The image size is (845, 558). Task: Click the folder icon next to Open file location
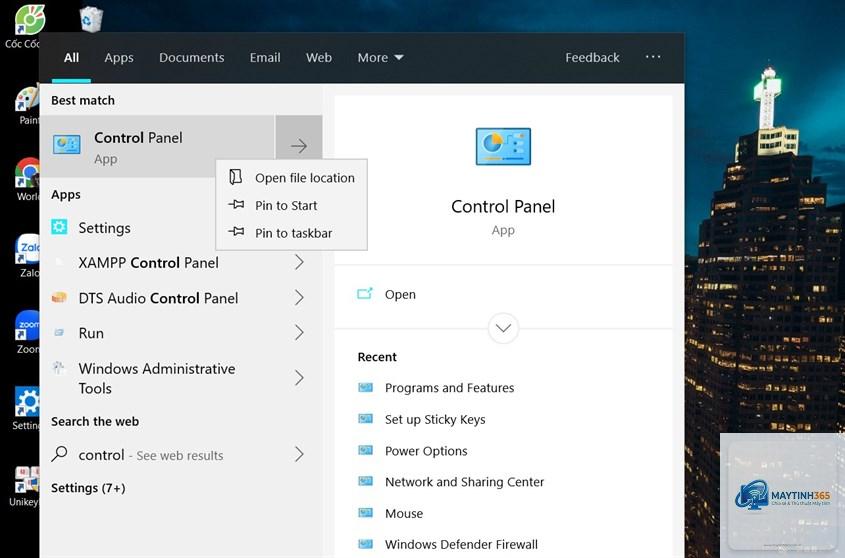[x=236, y=177]
